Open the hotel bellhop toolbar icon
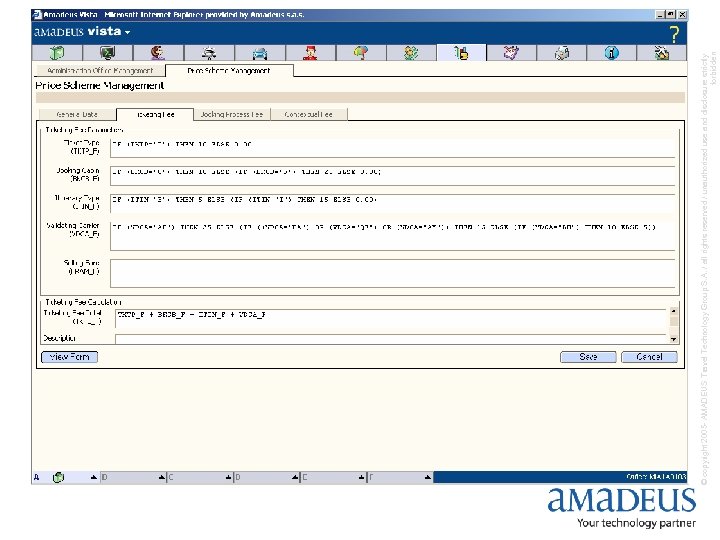Viewport: 720px width, 540px height. [310, 53]
